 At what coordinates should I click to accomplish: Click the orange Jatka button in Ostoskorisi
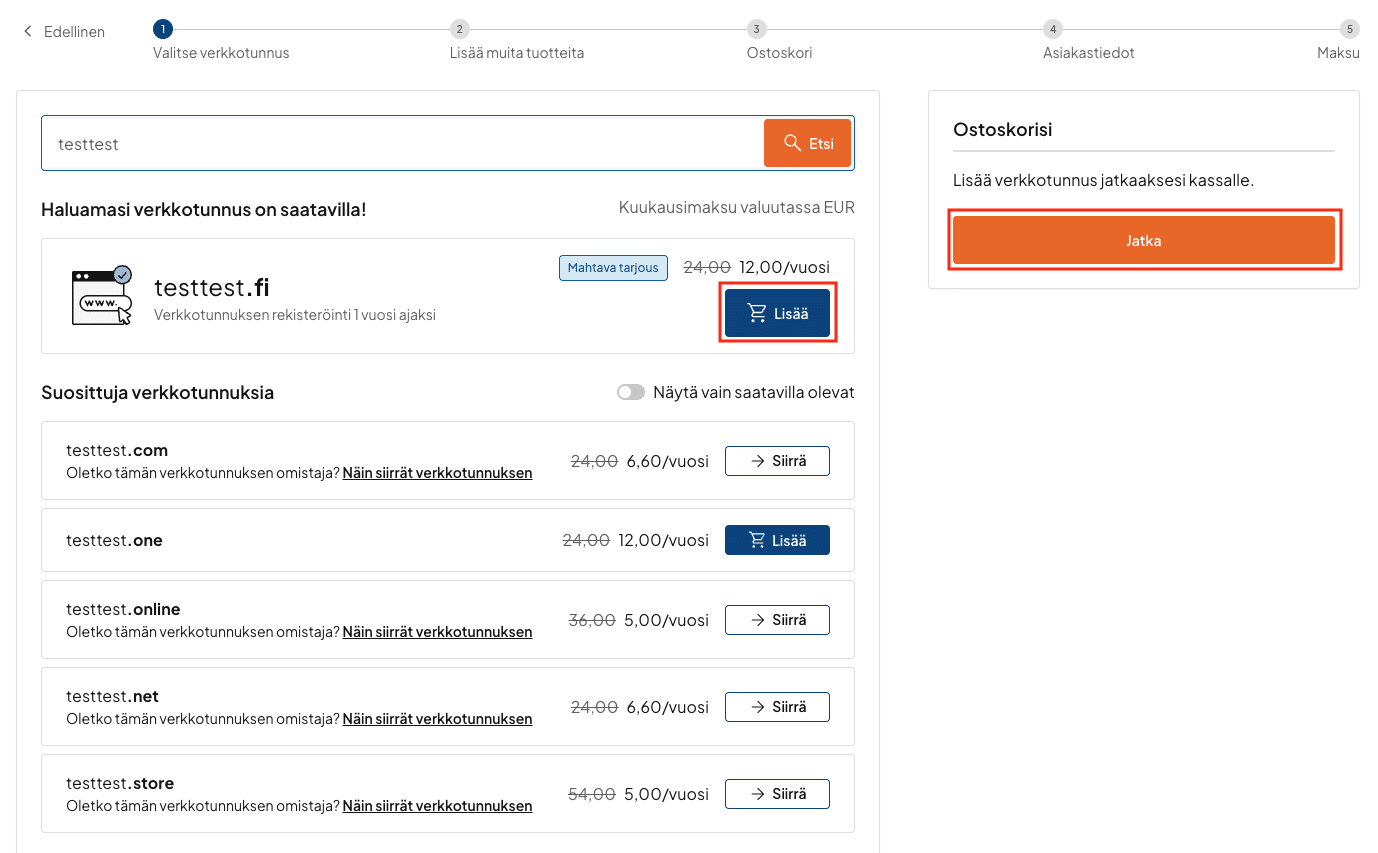[1143, 240]
